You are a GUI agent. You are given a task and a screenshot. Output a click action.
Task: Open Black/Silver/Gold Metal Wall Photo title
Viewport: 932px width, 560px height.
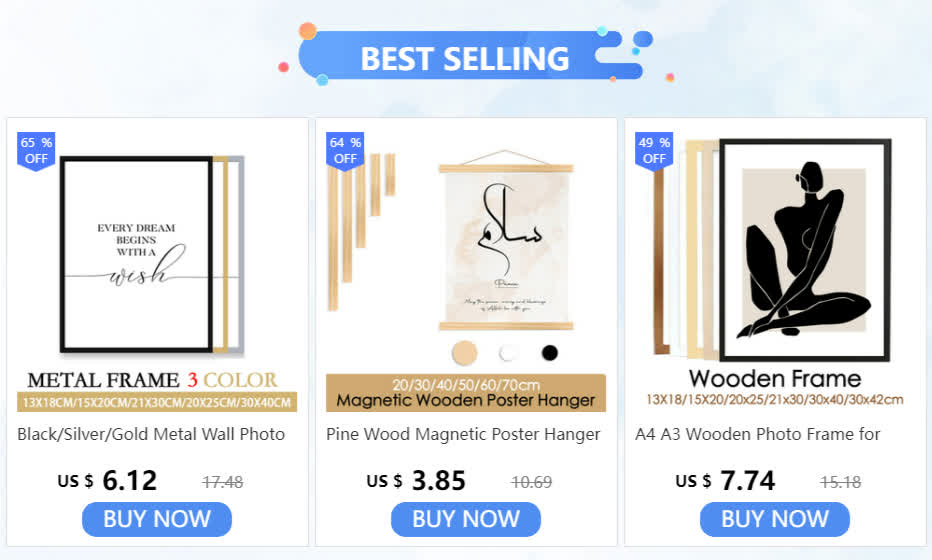coord(151,435)
